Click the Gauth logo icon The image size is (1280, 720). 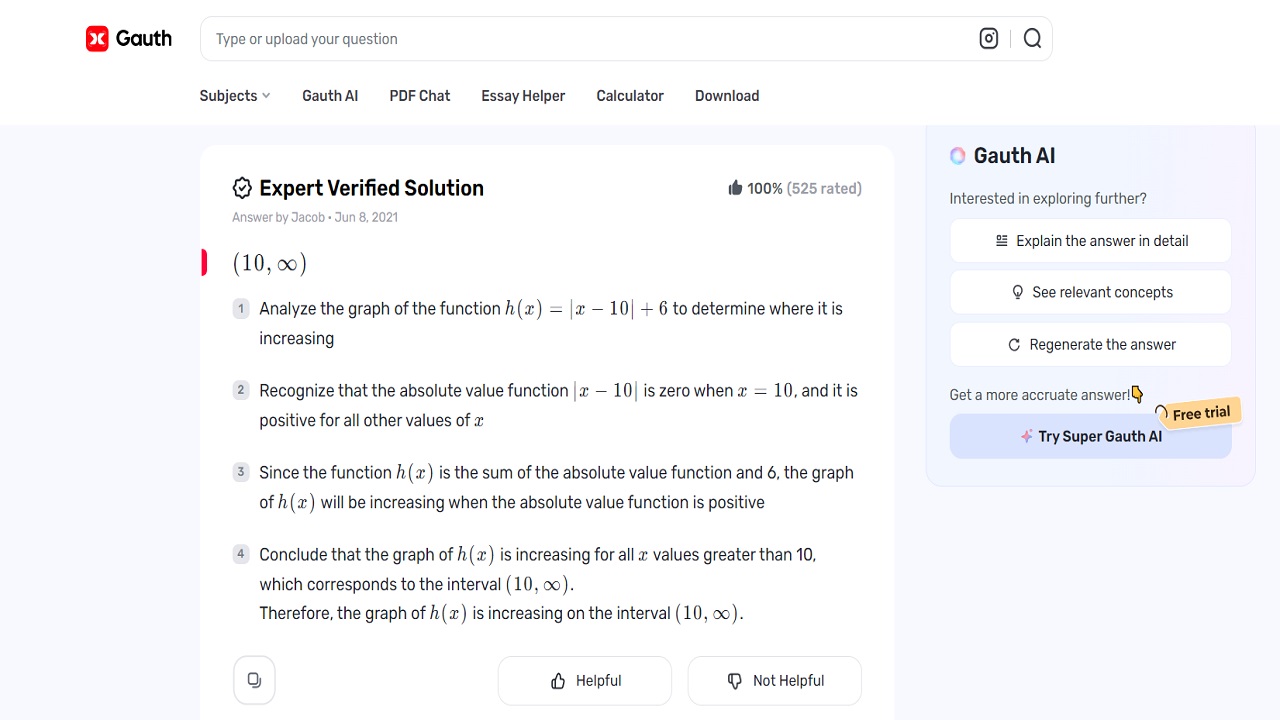[x=97, y=39]
